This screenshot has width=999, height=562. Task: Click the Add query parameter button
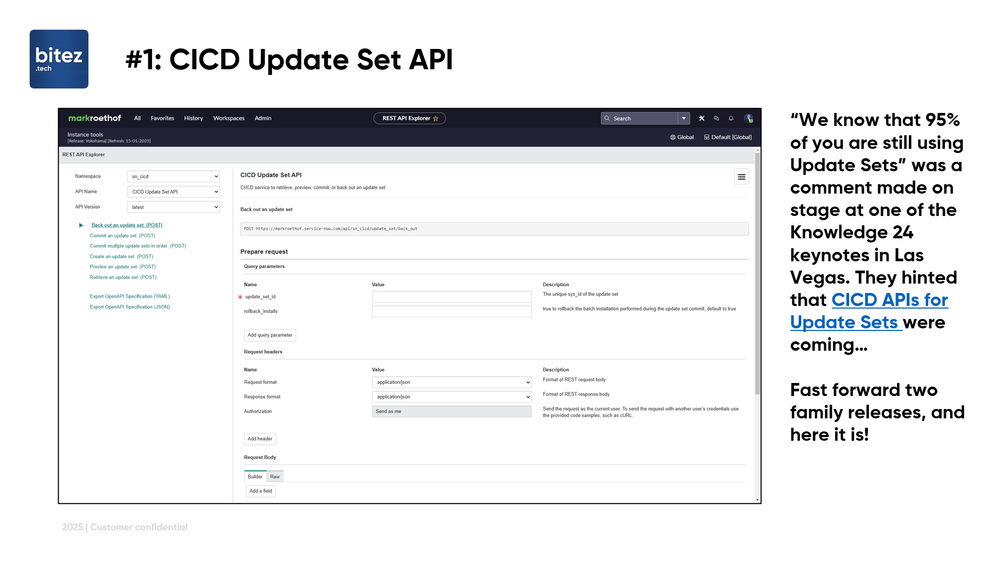pyautogui.click(x=270, y=335)
